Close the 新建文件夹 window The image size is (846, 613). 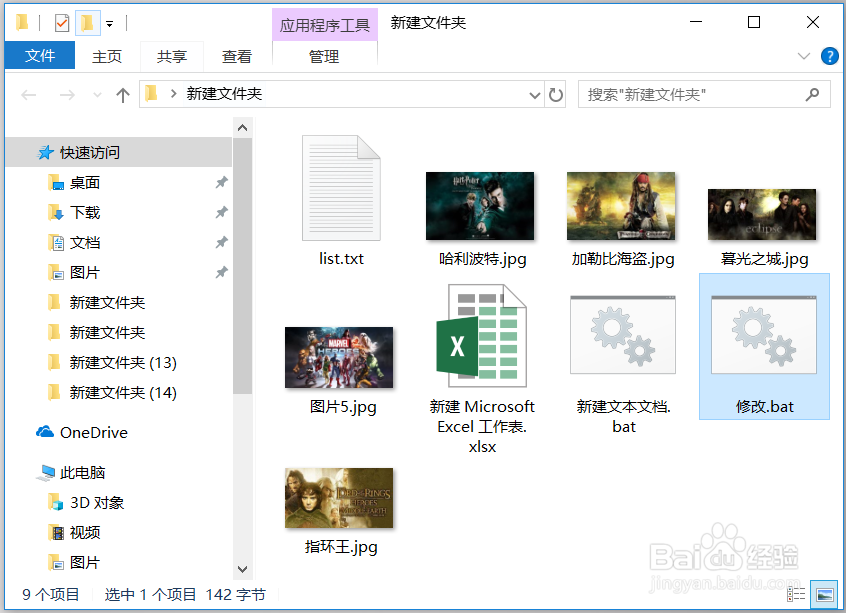pos(813,22)
